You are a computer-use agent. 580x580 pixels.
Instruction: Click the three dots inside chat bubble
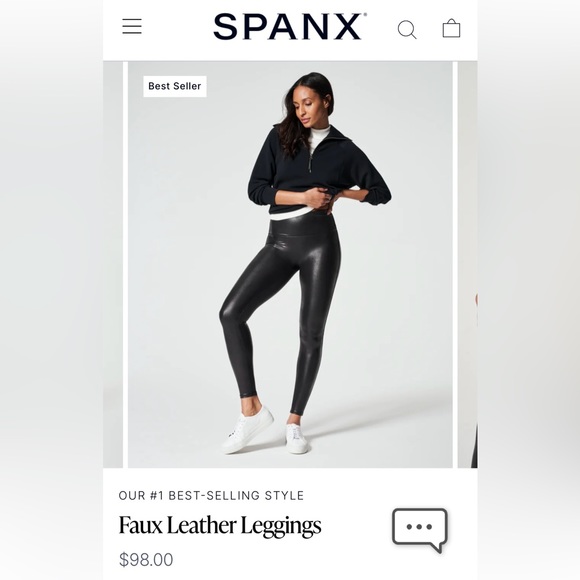pyautogui.click(x=419, y=527)
